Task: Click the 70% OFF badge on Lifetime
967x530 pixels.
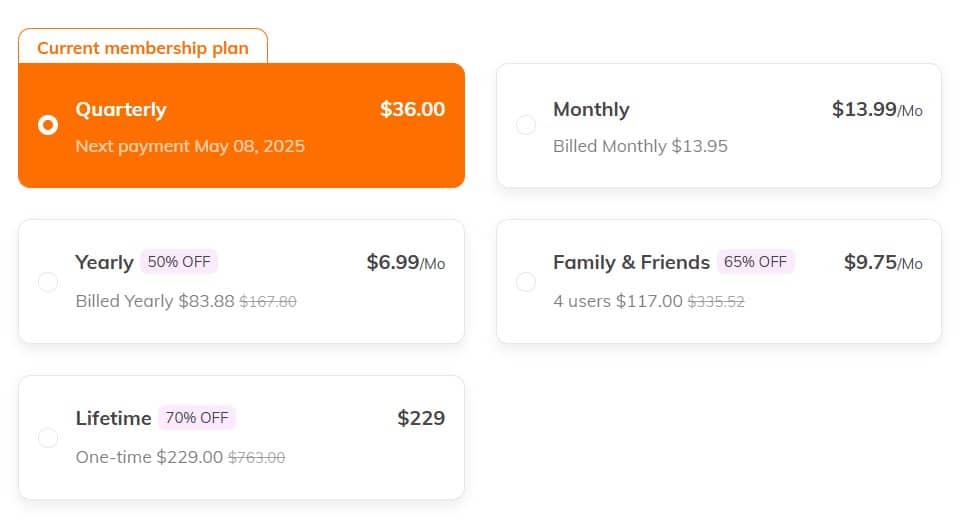Action: tap(196, 418)
